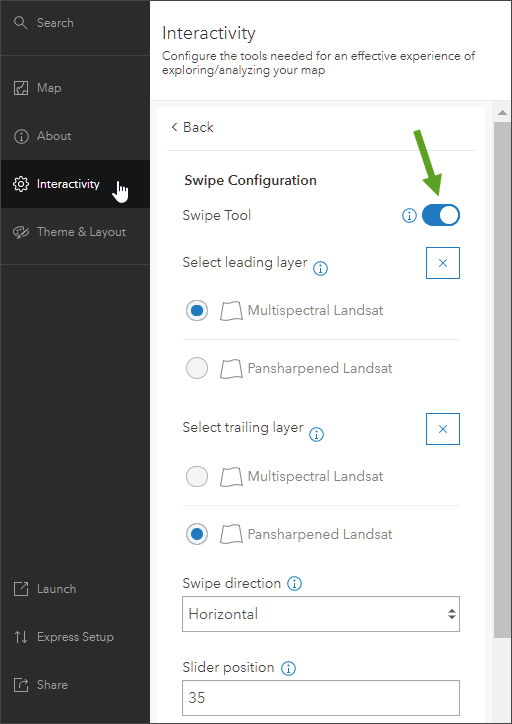Open info tooltip for Swipe direction
Image resolution: width=512 pixels, height=724 pixels.
(294, 584)
